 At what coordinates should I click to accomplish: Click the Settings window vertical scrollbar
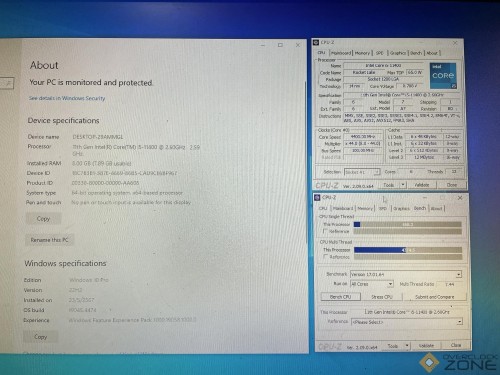pyautogui.click(x=305, y=162)
